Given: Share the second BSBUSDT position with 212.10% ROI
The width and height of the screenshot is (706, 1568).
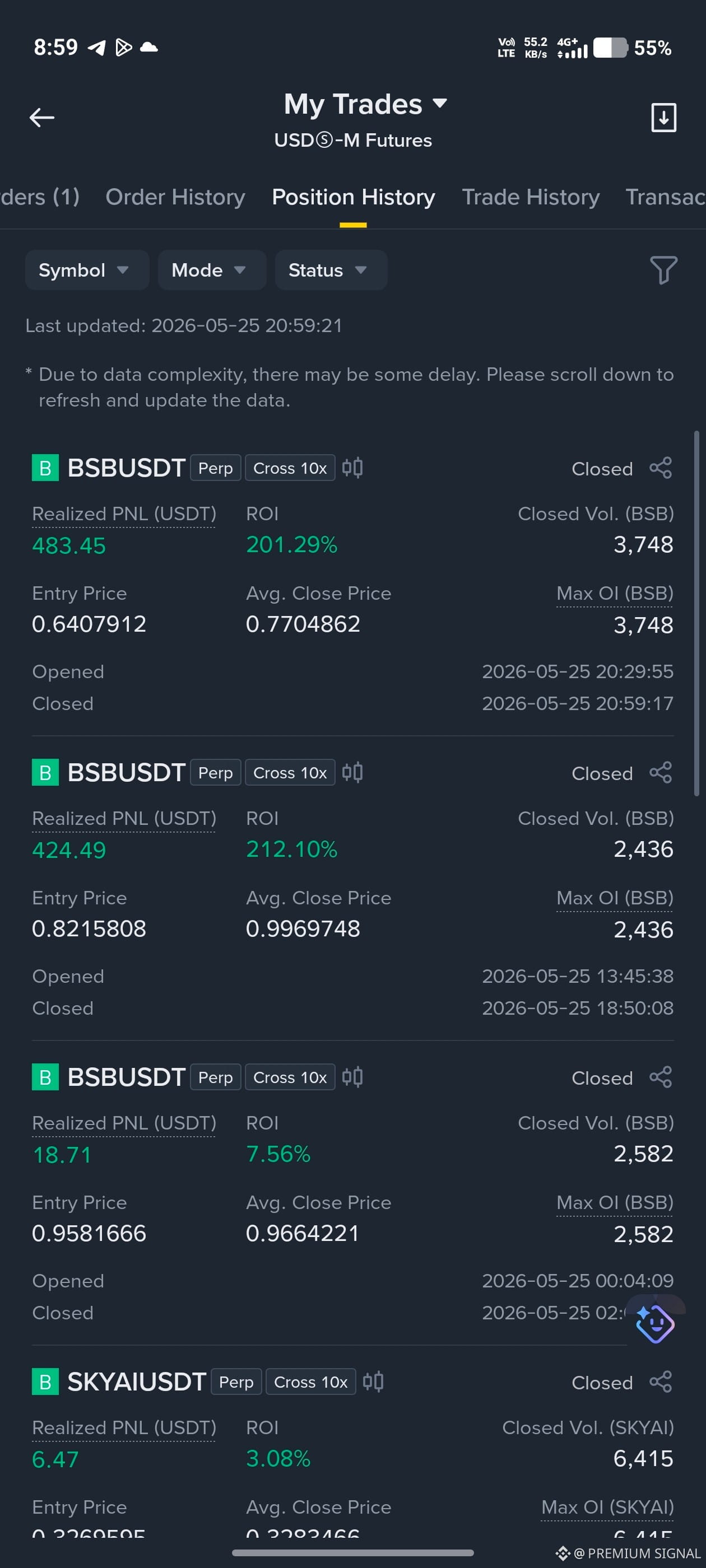Looking at the screenshot, I should (x=660, y=772).
